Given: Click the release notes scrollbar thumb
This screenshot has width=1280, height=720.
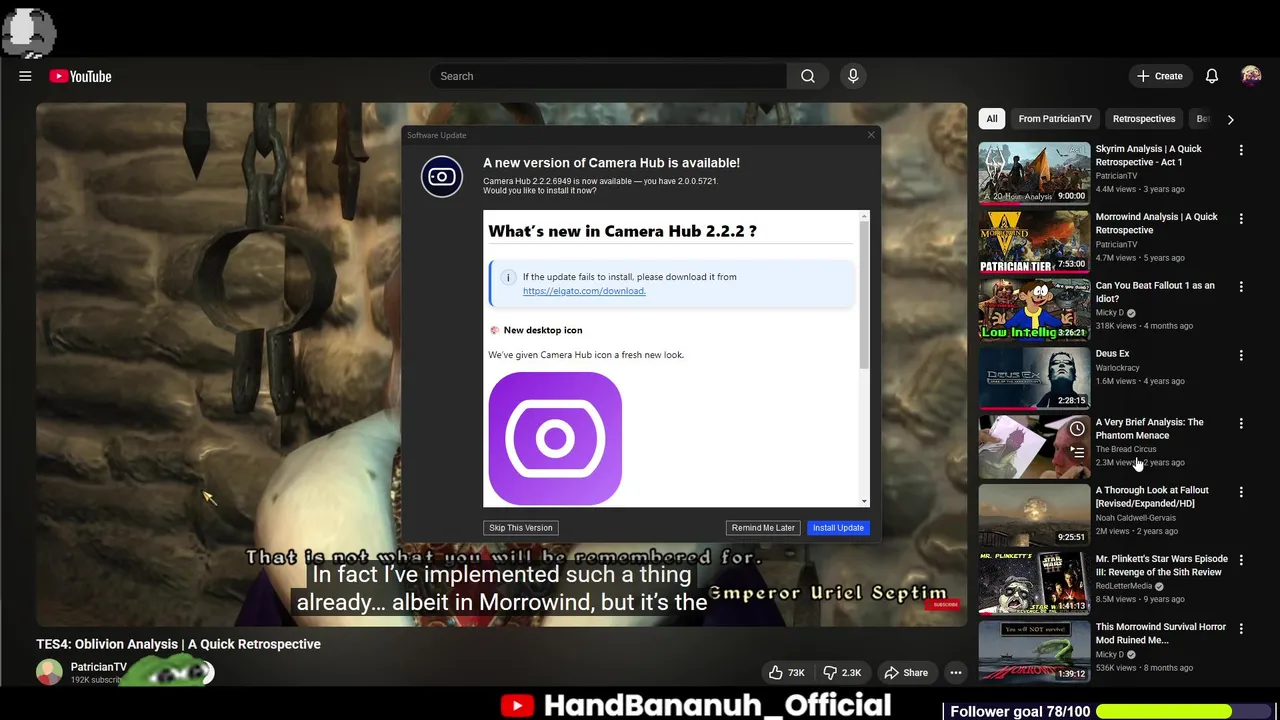Looking at the screenshot, I should point(865,294).
